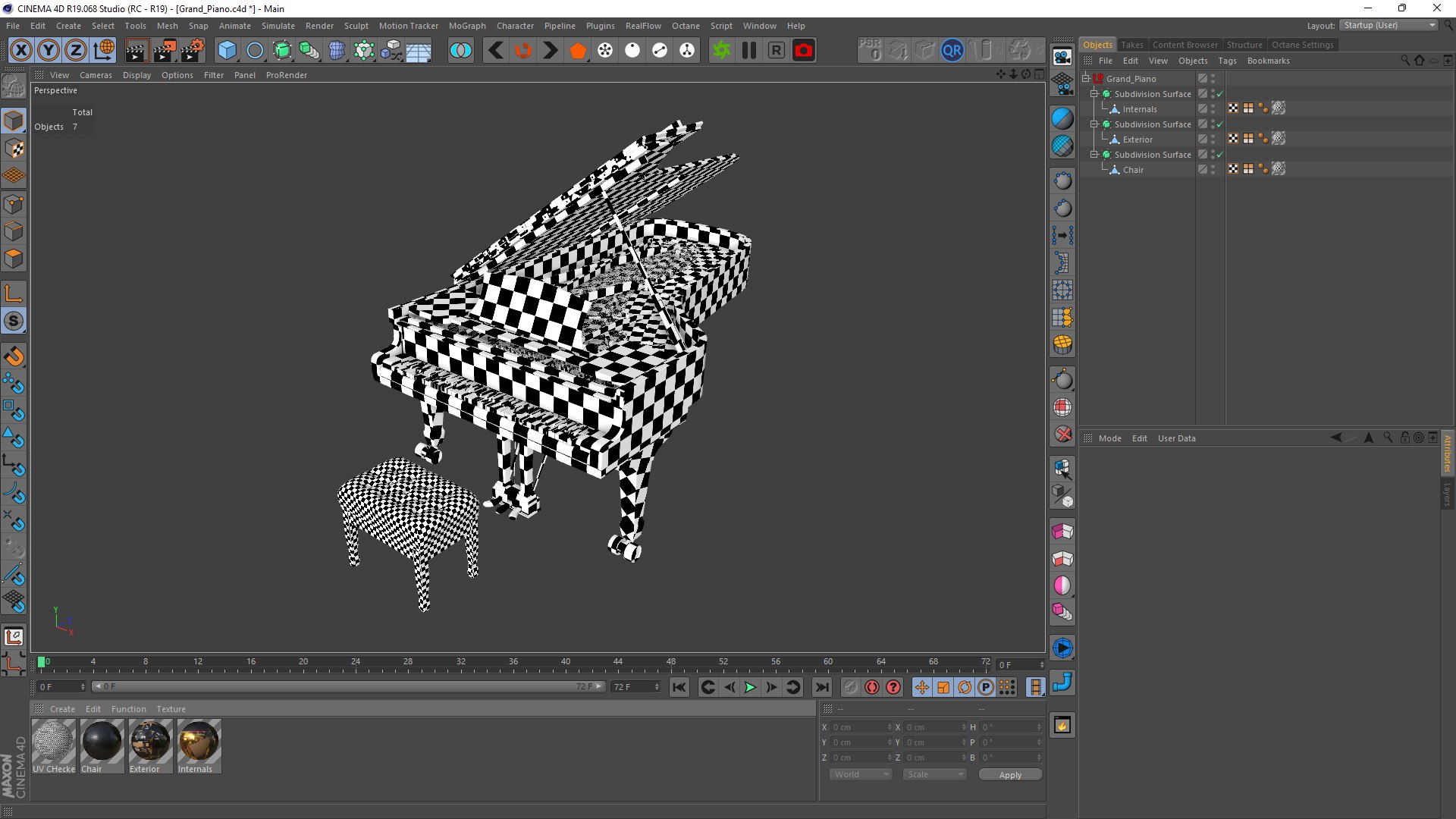The height and width of the screenshot is (819, 1456).
Task: Add a Cube primitive object
Action: [x=227, y=51]
